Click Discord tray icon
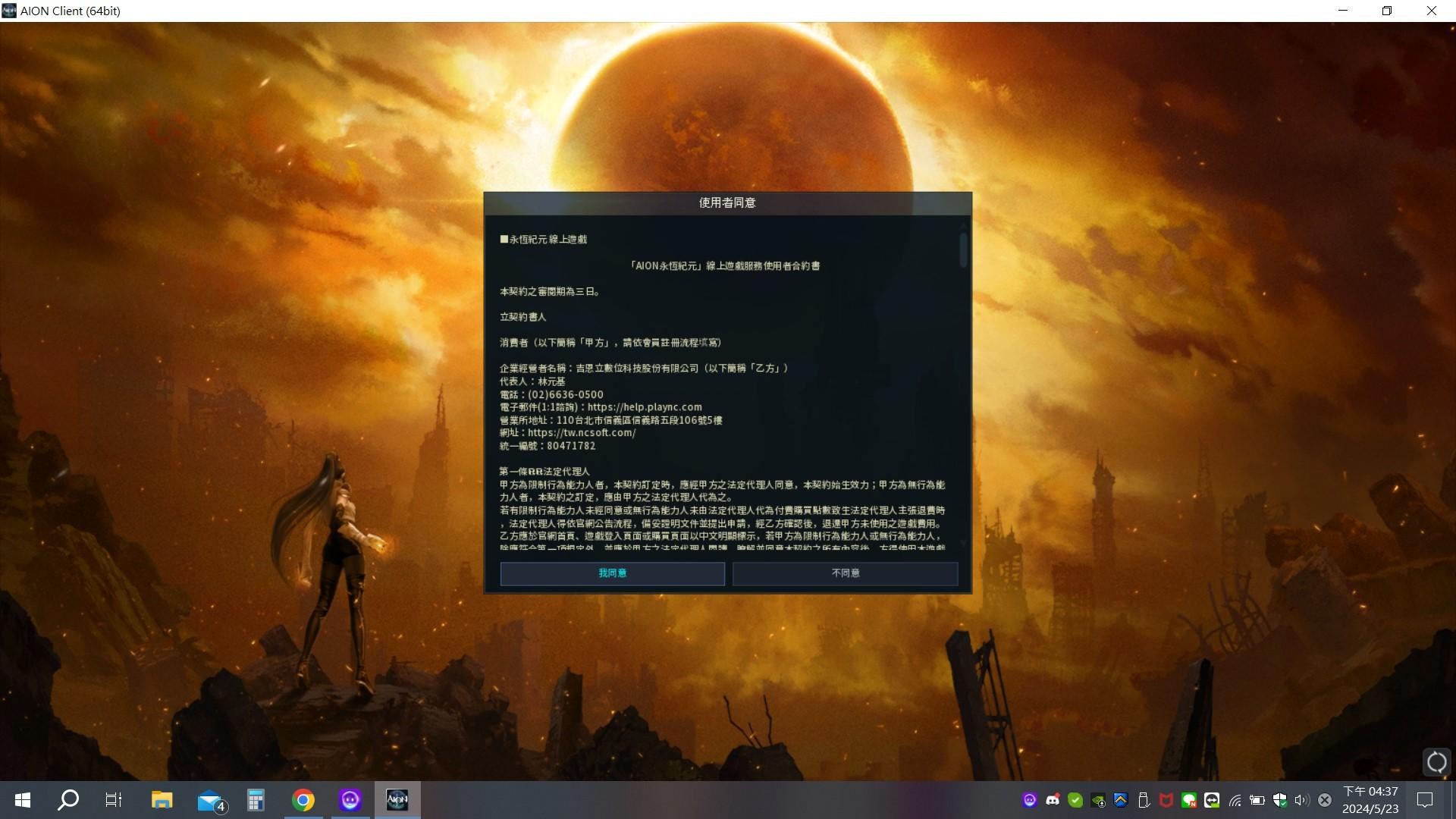The width and height of the screenshot is (1456, 819). 1053,800
